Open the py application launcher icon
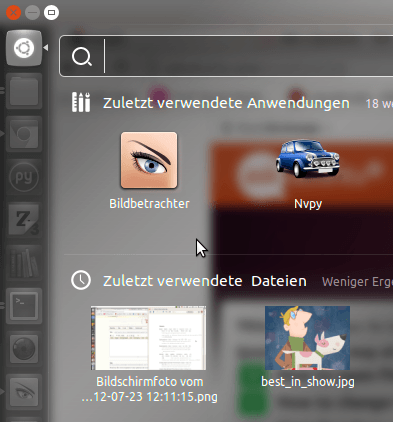393x422 pixels. coord(24,177)
